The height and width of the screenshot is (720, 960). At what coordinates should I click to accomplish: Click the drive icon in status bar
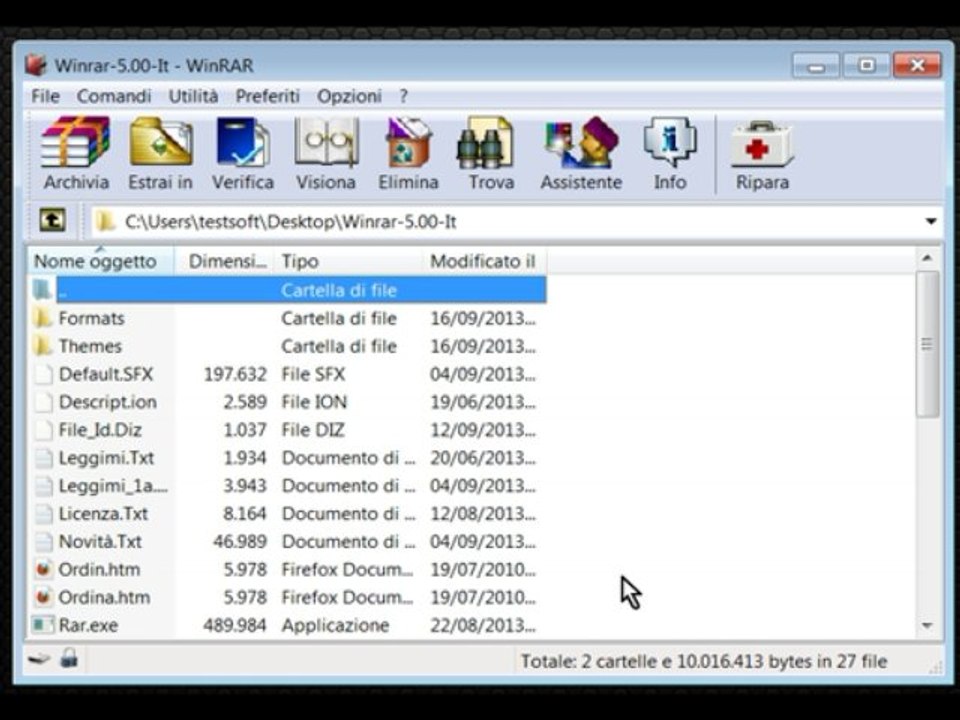(x=39, y=659)
